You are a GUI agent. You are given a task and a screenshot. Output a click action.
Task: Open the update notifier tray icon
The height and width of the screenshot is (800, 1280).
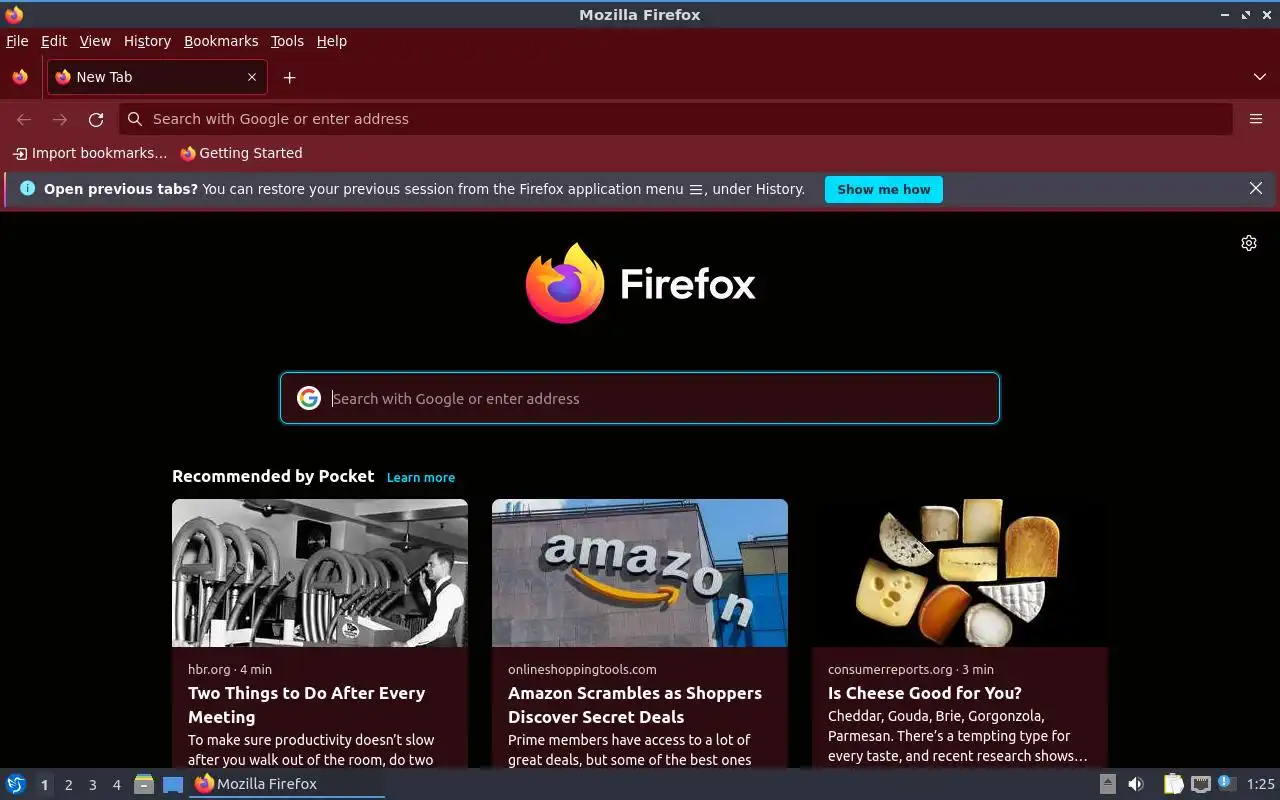pyautogui.click(x=1227, y=784)
